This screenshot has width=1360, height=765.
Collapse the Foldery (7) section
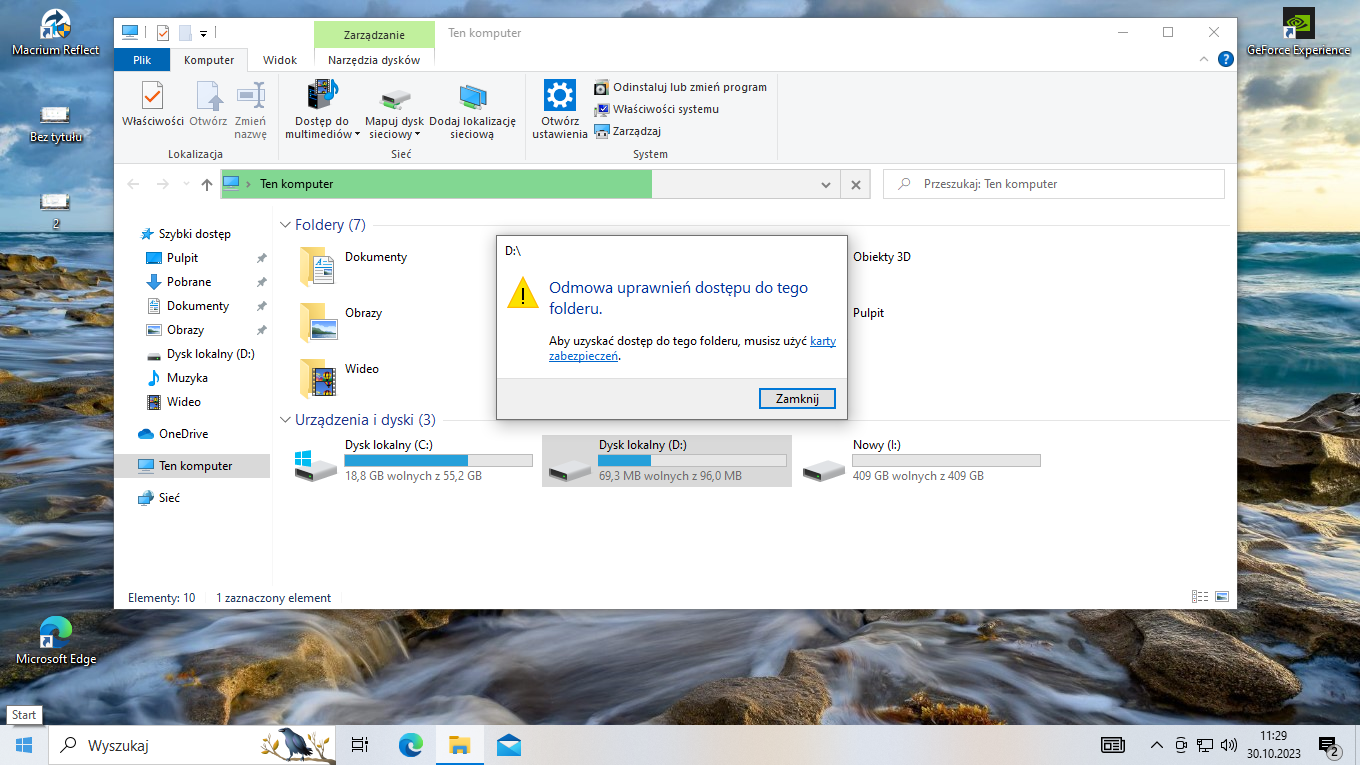click(285, 225)
